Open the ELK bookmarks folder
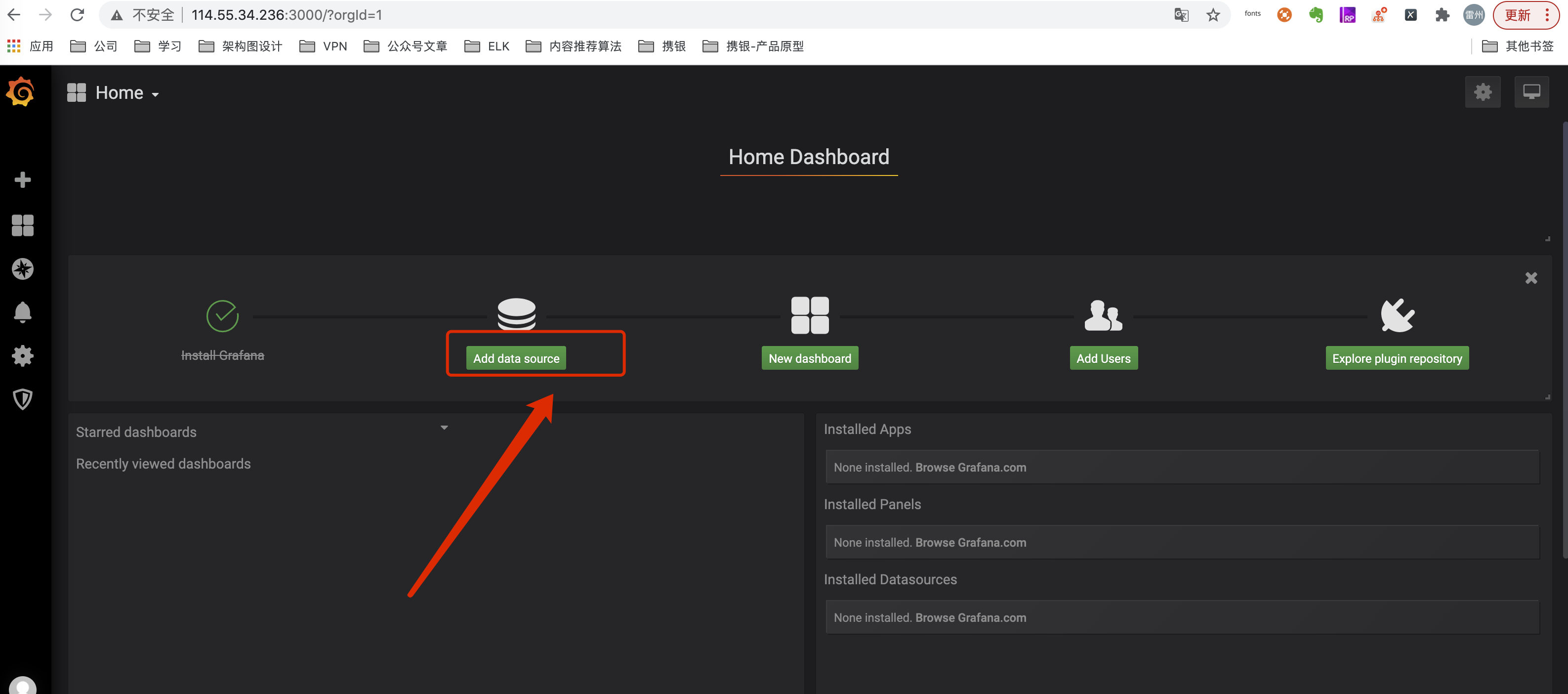Screen dimensions: 1568x694 [487, 46]
